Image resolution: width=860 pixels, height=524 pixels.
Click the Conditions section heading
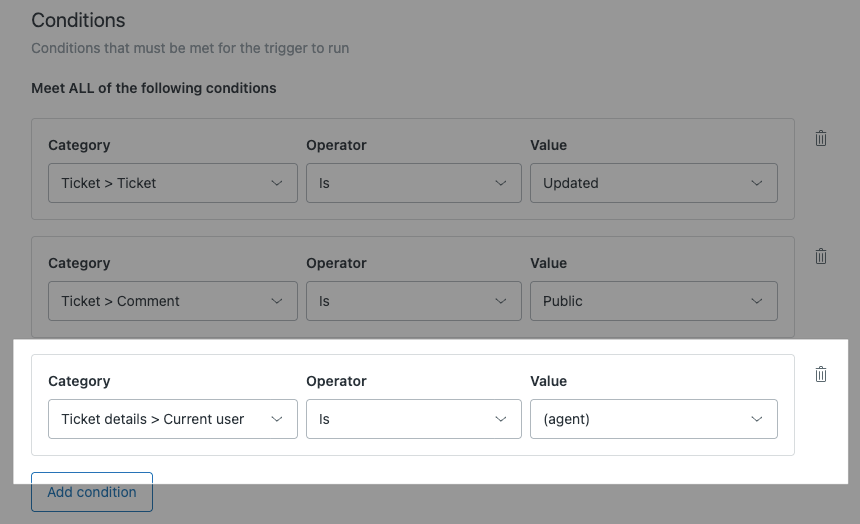click(x=79, y=20)
